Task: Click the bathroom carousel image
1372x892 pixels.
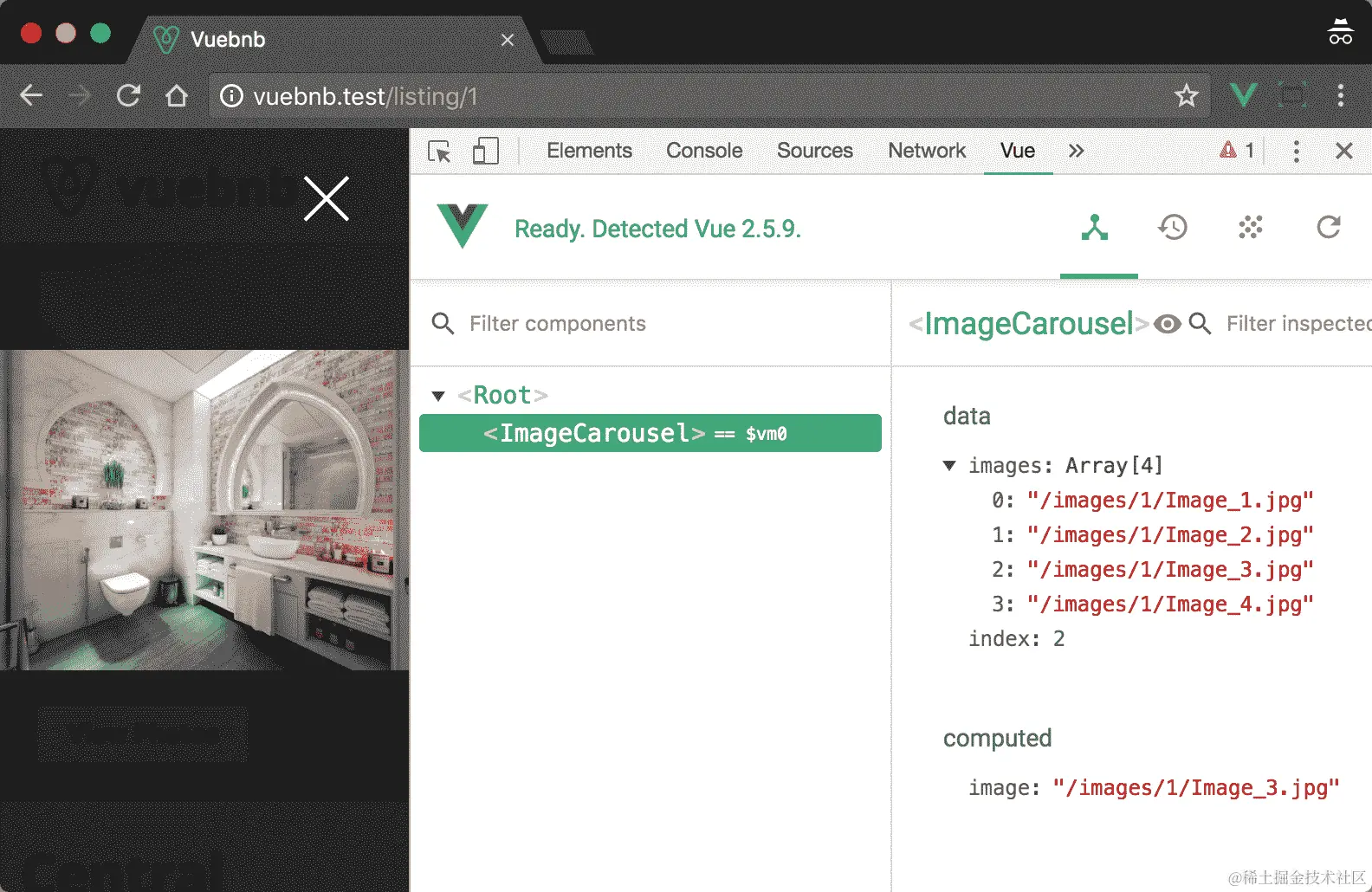Action: coord(204,510)
